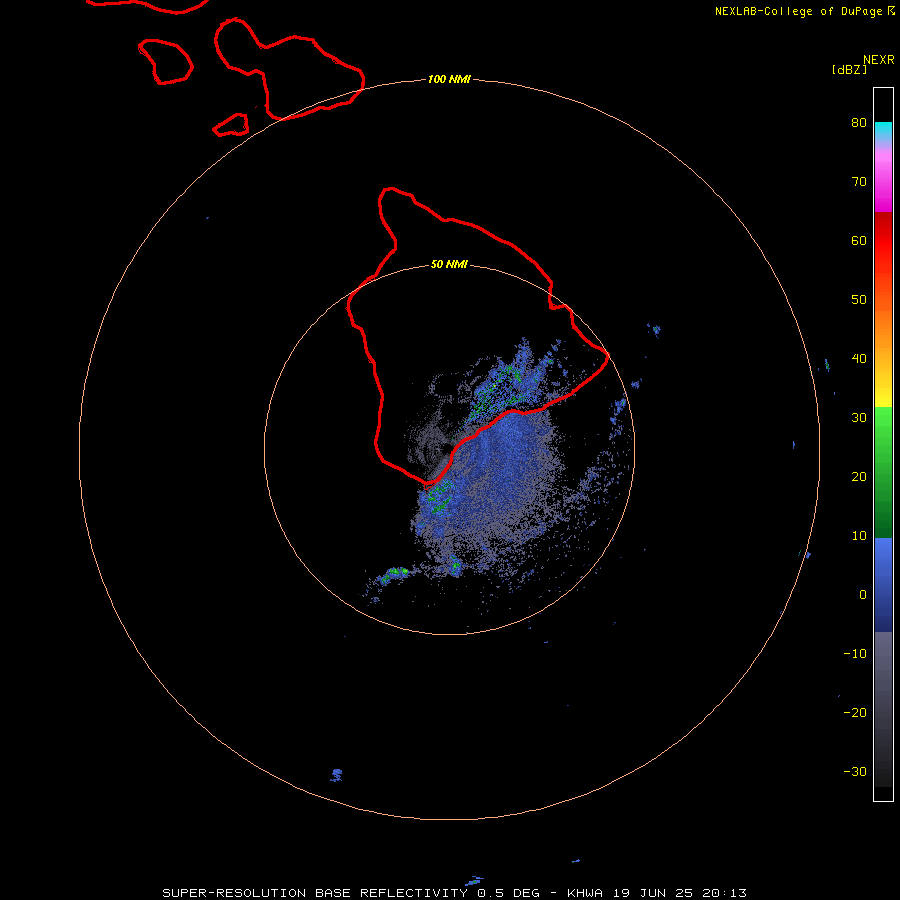Click the 20 dBZ scale value
Viewport: 900px width, 900px height.
[859, 477]
